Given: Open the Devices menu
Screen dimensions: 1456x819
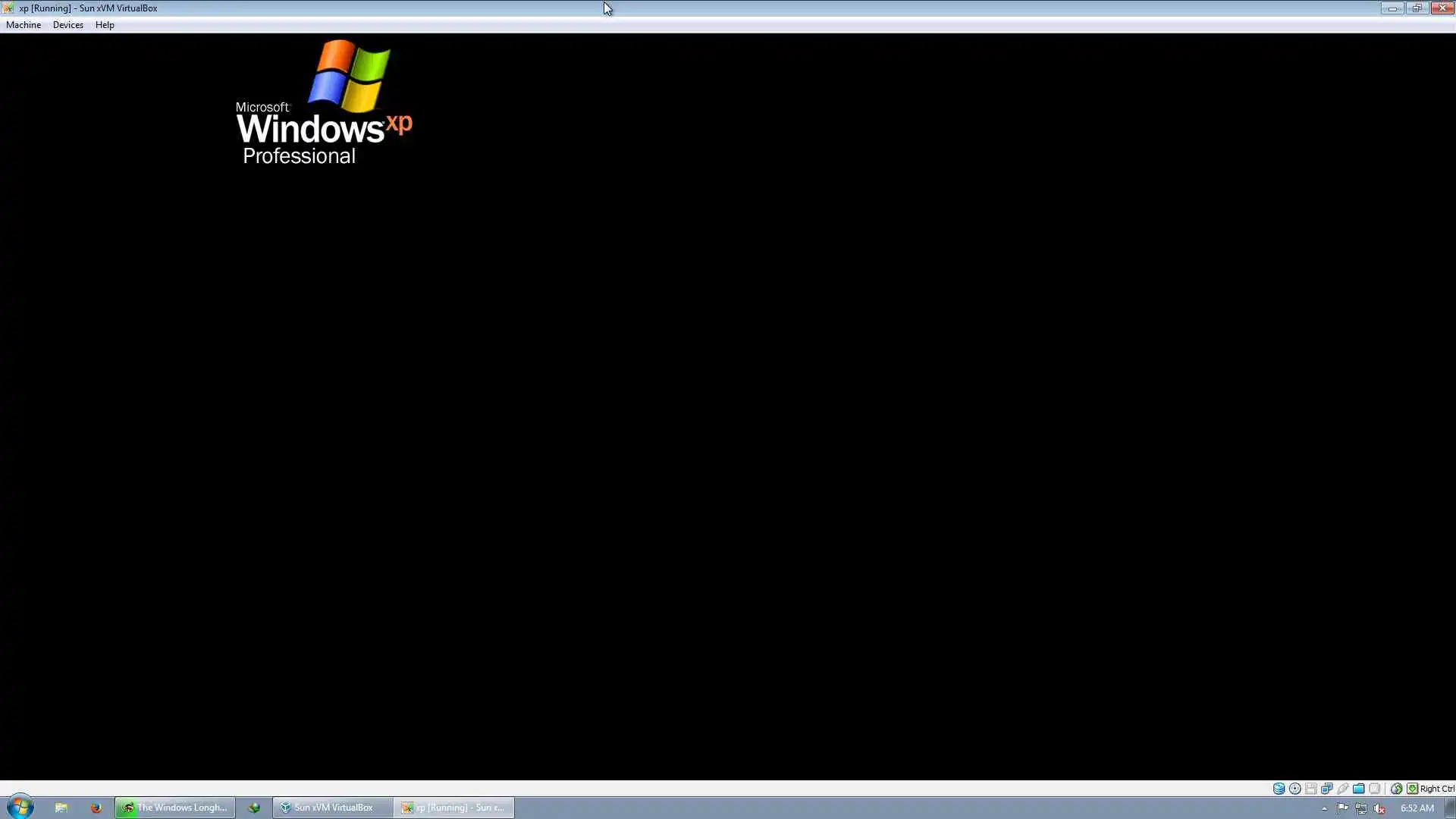Looking at the screenshot, I should coord(67,25).
